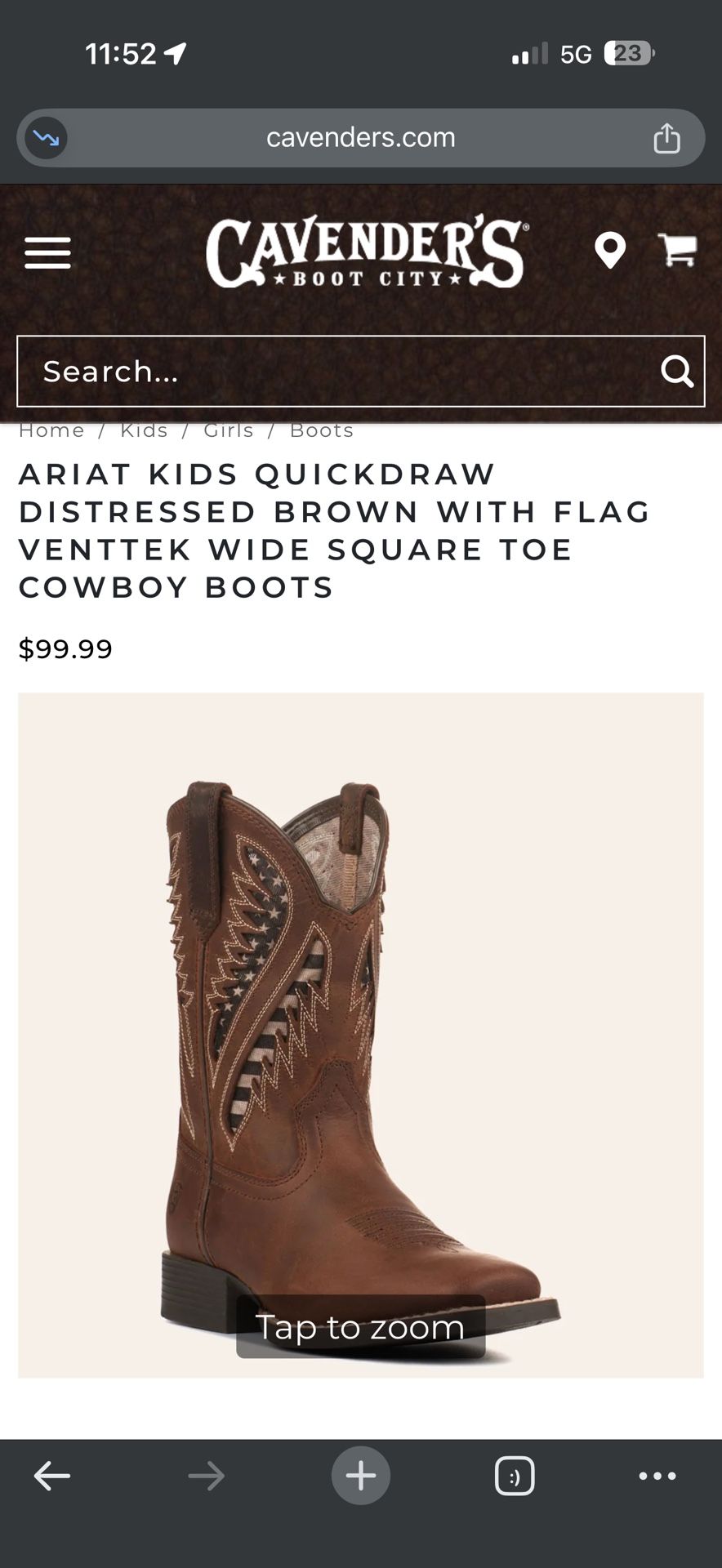Viewport: 722px width, 1568px height.
Task: Open the browser tabs switcher
Action: 515,1476
